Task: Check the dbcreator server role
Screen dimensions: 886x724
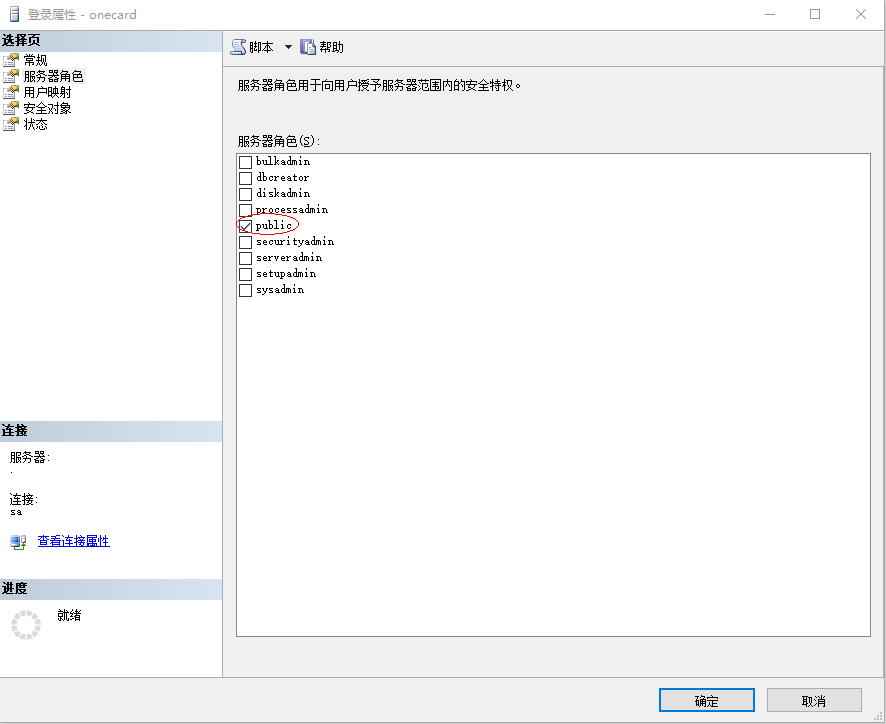Action: [245, 178]
